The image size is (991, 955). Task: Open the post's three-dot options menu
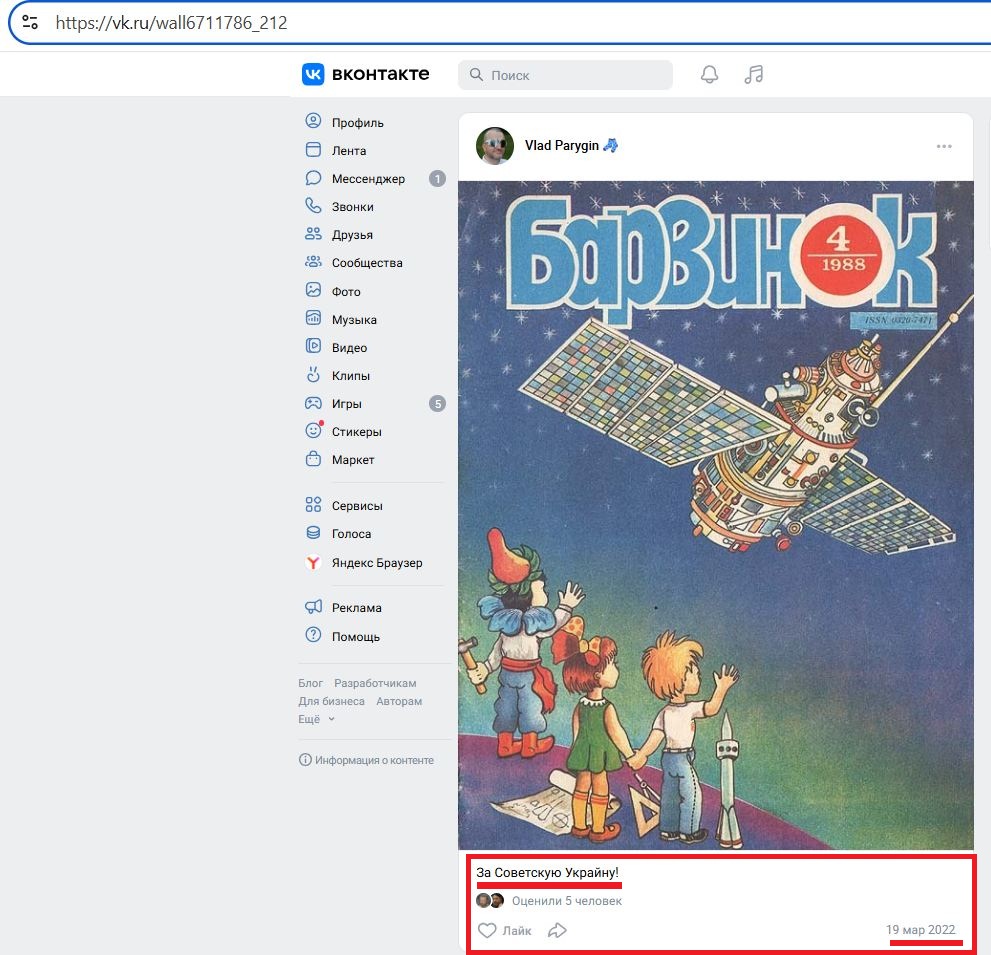point(944,146)
